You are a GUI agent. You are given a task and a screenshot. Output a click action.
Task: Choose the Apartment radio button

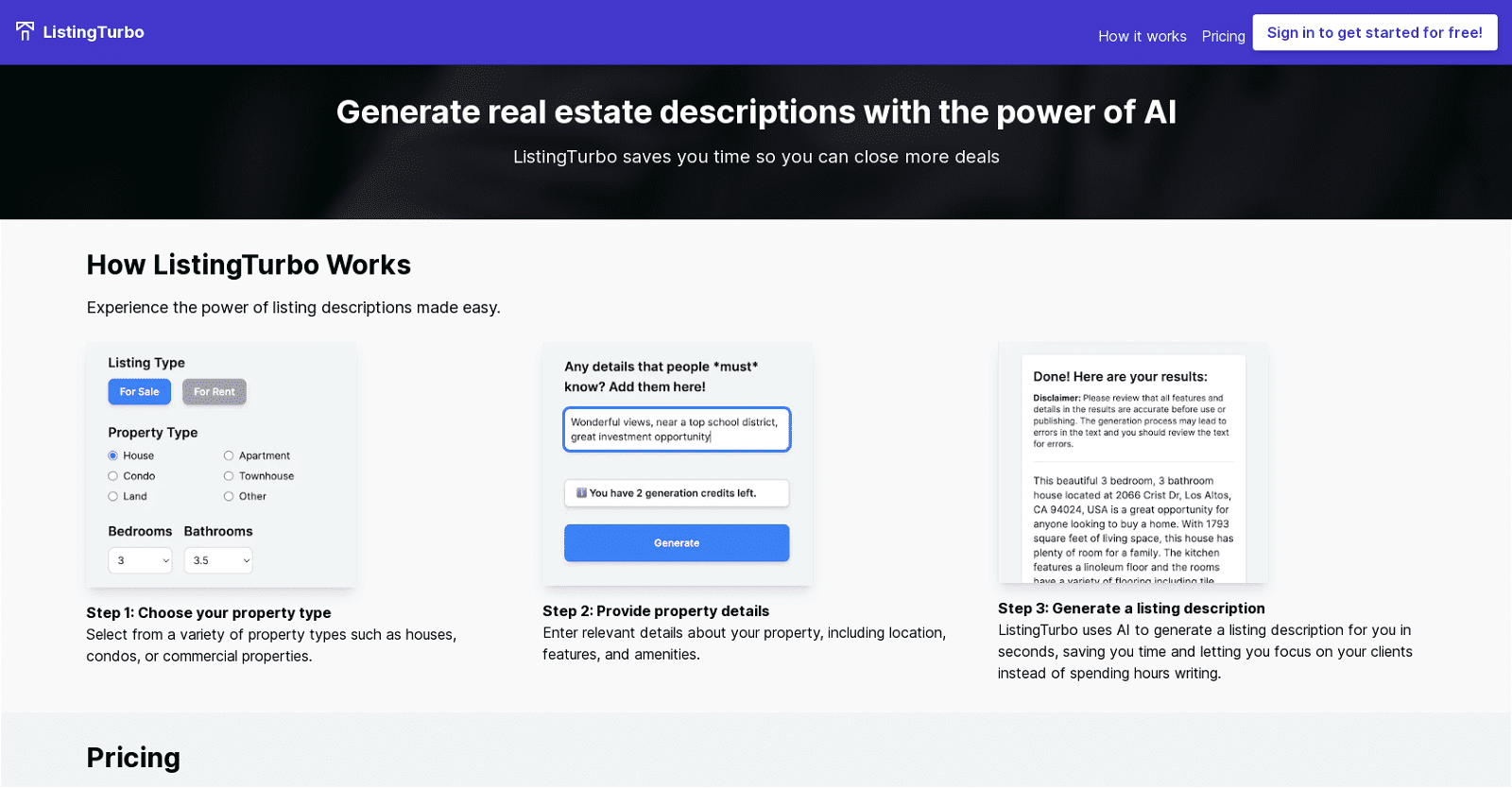(x=229, y=456)
